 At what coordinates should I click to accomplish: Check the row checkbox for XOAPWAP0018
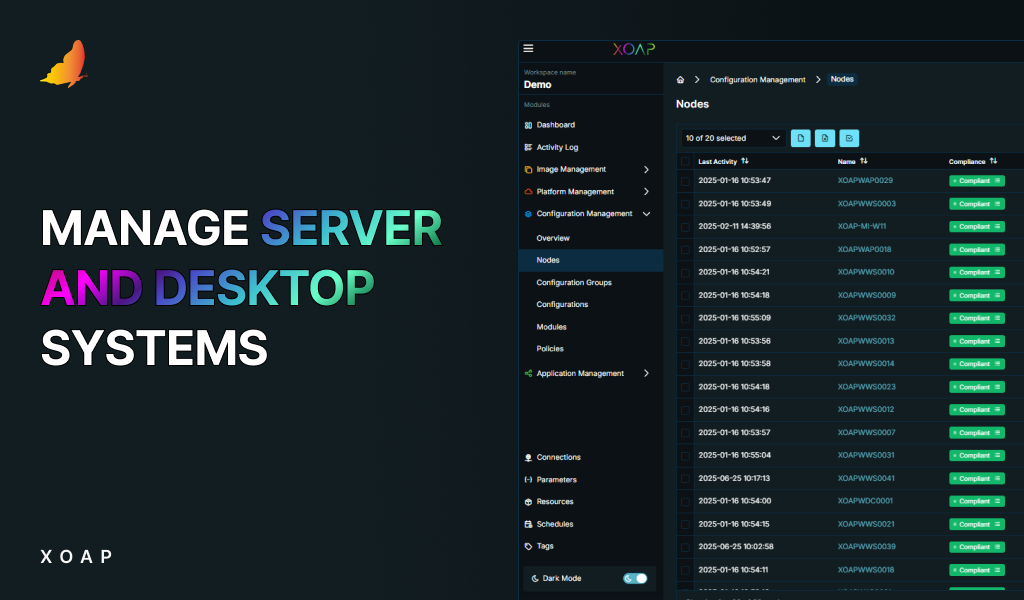coord(685,250)
